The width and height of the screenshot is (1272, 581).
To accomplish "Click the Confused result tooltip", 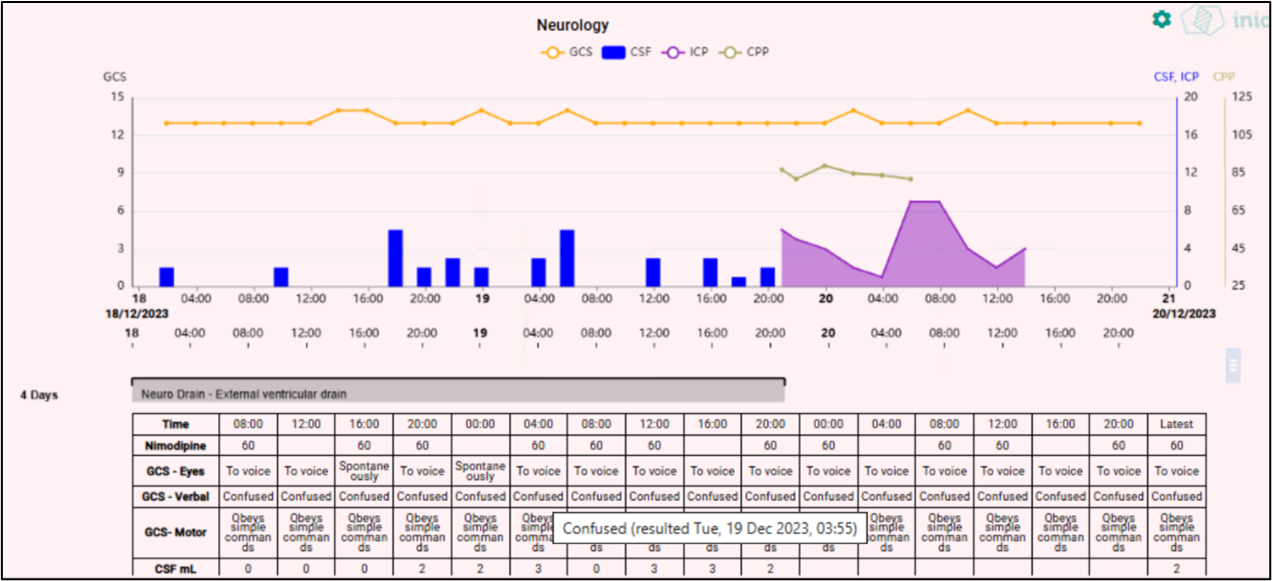I will (x=709, y=528).
